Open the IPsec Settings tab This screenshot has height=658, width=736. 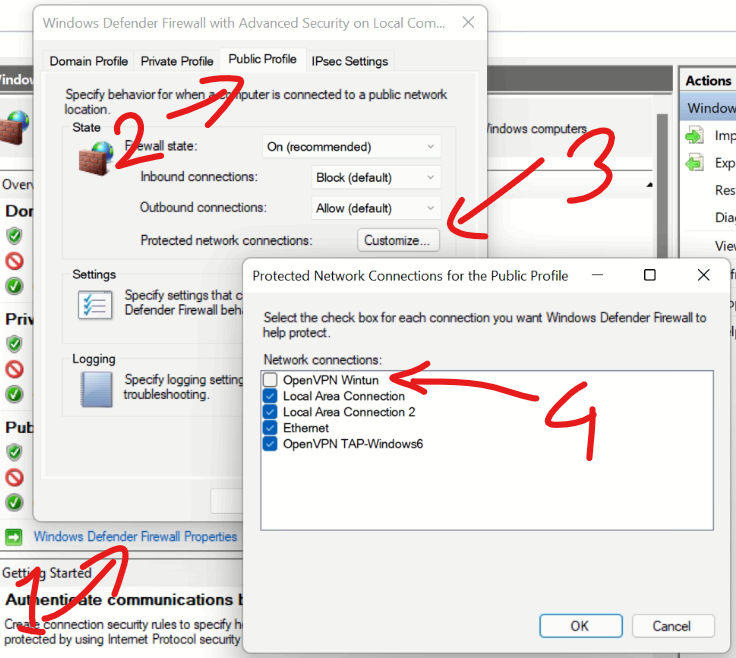350,61
